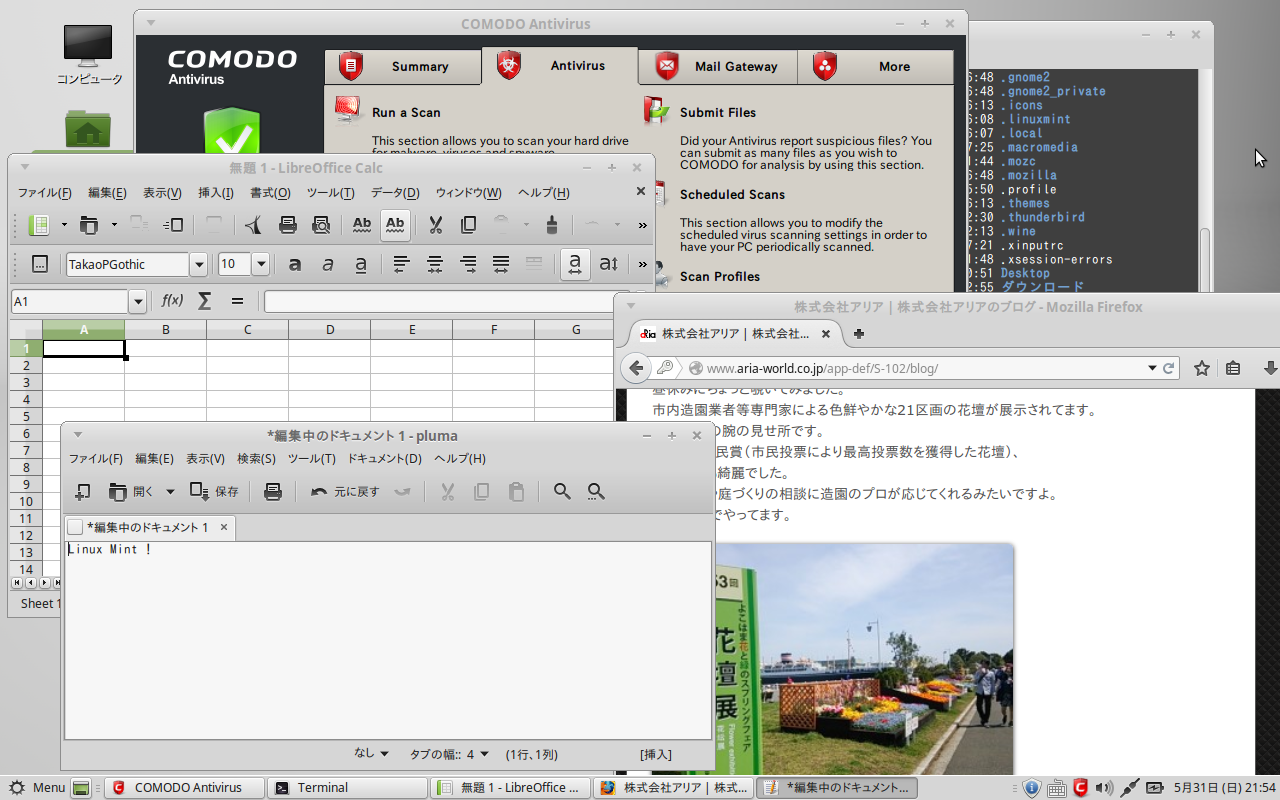This screenshot has width=1280, height=800.
Task: Click pluma find and replace icon
Action: tap(596, 492)
